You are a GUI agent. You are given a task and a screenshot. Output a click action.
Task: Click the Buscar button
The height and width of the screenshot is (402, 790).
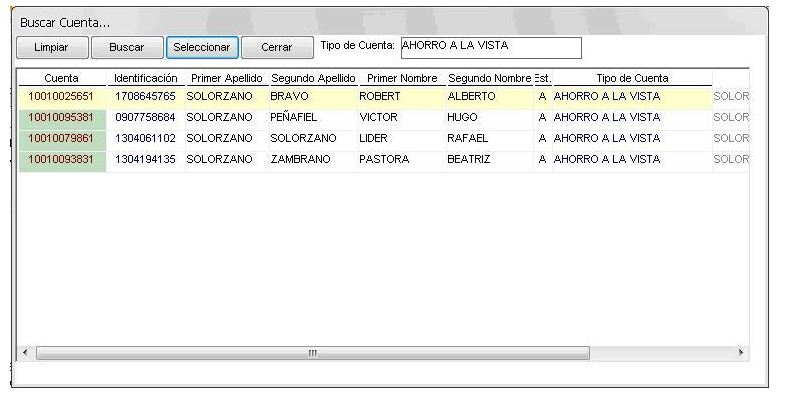tap(127, 47)
